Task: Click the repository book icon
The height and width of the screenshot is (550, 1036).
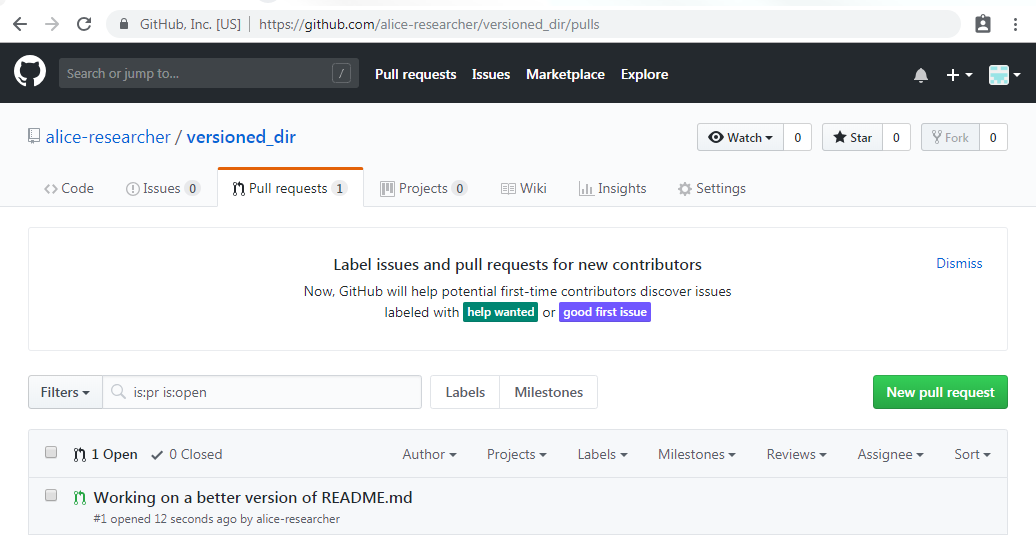Action: click(34, 136)
